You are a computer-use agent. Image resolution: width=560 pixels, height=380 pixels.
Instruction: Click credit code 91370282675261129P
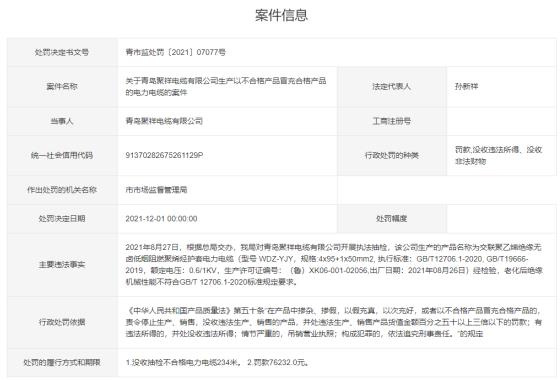pyautogui.click(x=164, y=155)
